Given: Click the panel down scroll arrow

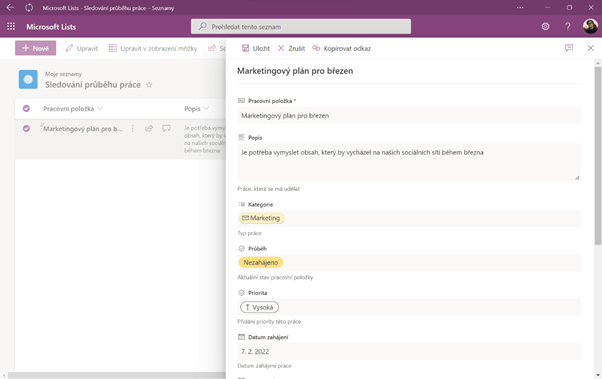Looking at the screenshot, I should point(598,375).
